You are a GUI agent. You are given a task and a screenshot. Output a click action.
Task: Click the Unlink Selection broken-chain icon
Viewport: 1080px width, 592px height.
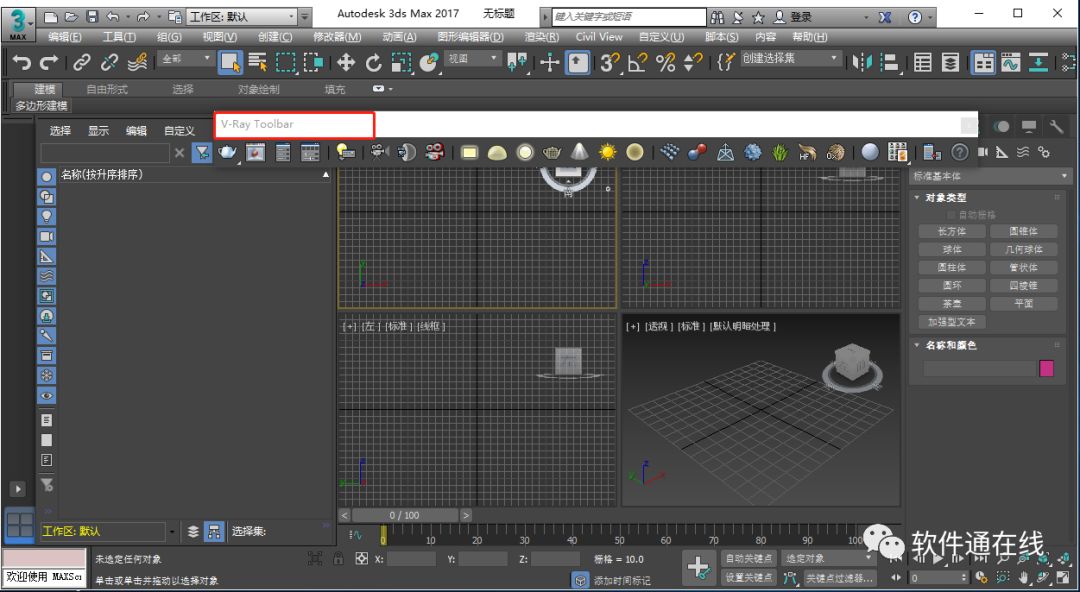(109, 63)
